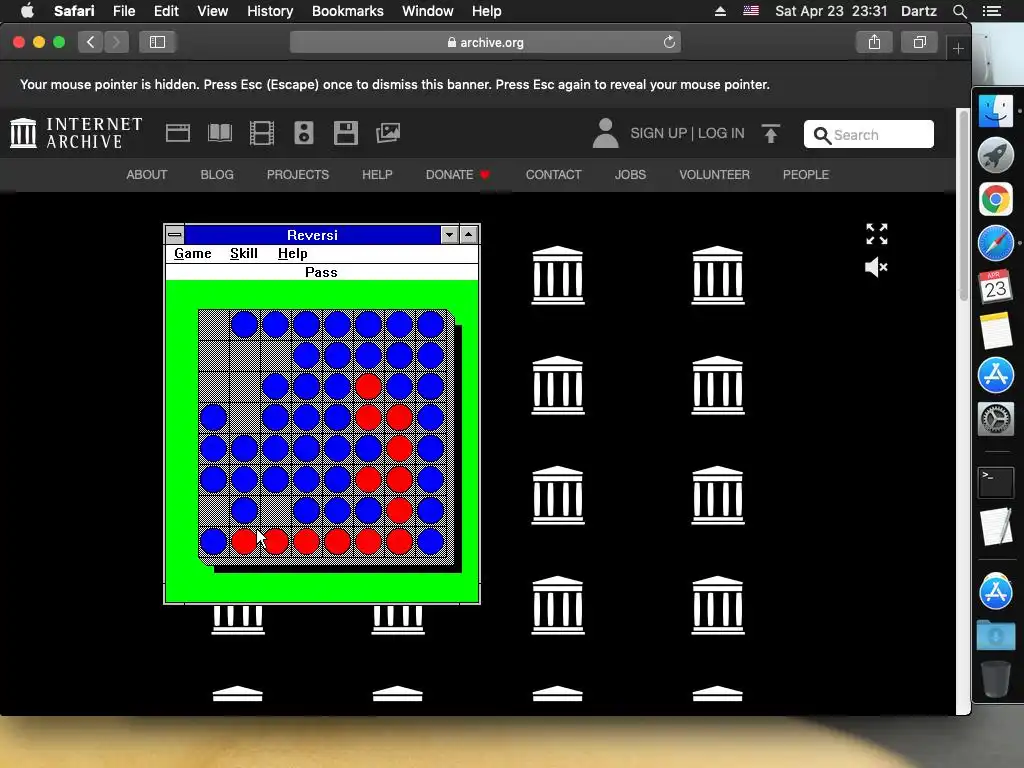
Task: Open the JOBS link
Action: pos(630,175)
